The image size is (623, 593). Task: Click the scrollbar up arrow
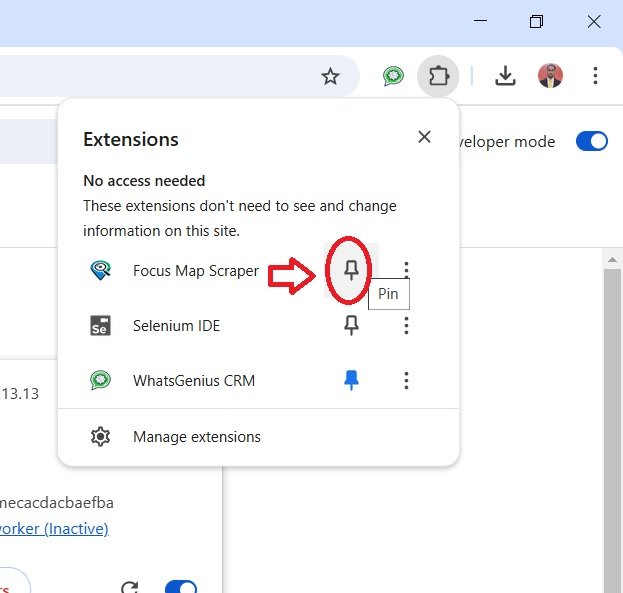[x=612, y=260]
